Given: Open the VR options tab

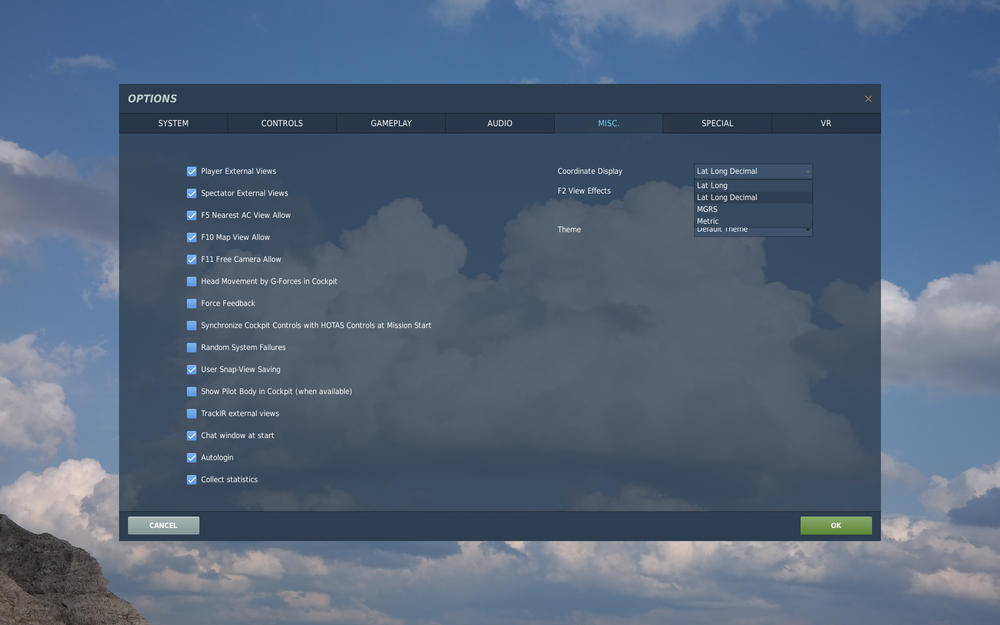Looking at the screenshot, I should pyautogui.click(x=825, y=122).
